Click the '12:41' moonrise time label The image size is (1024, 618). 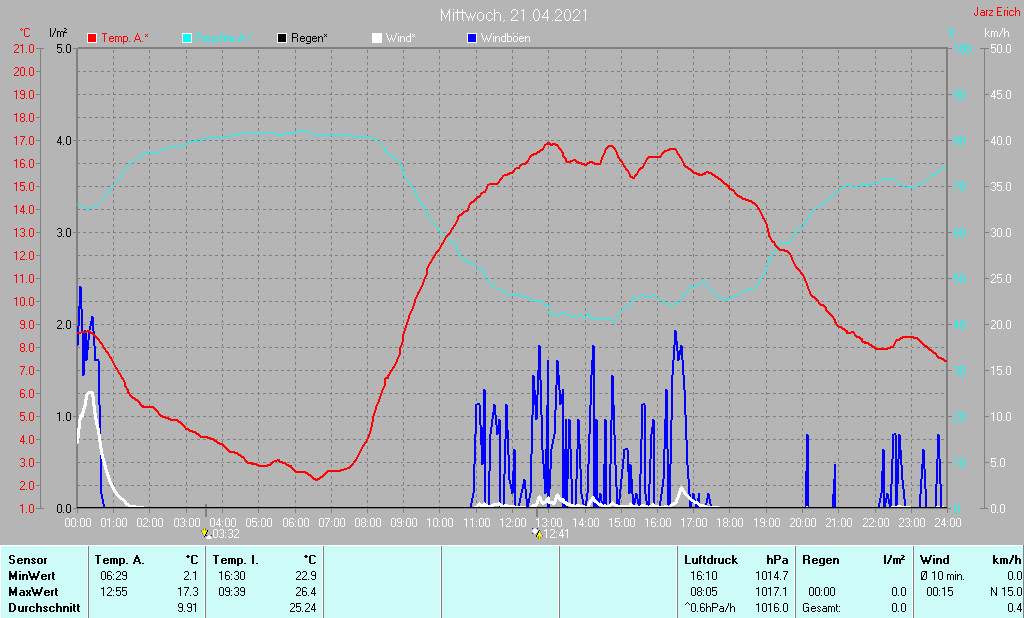click(556, 534)
